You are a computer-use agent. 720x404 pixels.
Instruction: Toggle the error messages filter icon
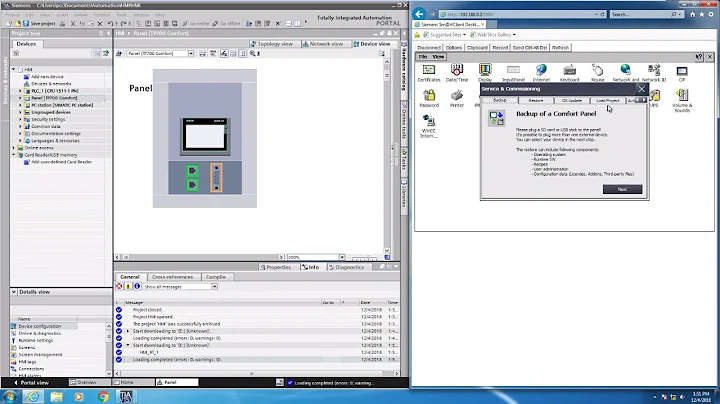[x=119, y=286]
